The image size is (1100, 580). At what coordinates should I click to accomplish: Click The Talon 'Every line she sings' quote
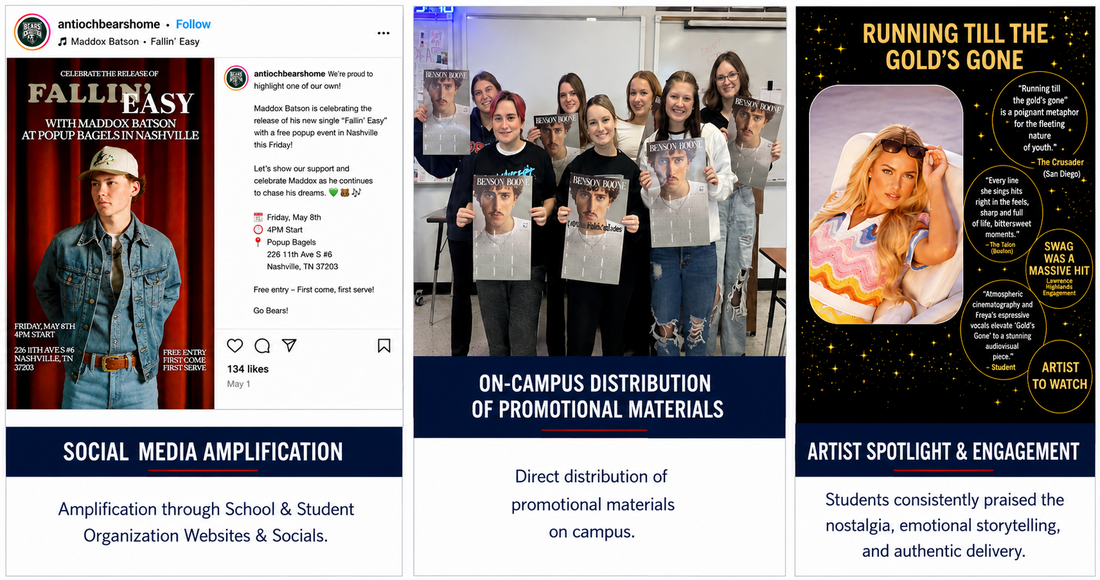tap(1002, 213)
